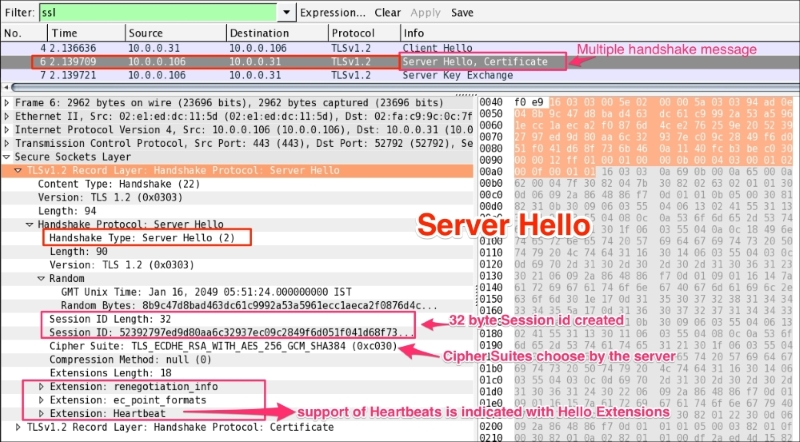Viewport: 800px width, 442px height.
Task: Sort by the Source column header
Action: pos(176,33)
